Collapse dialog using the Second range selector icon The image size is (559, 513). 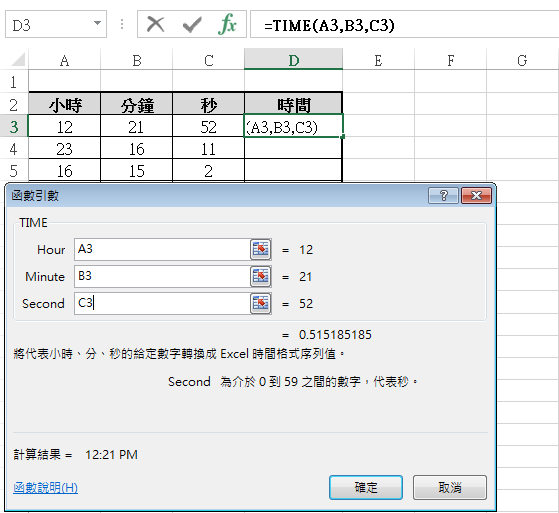(x=261, y=303)
